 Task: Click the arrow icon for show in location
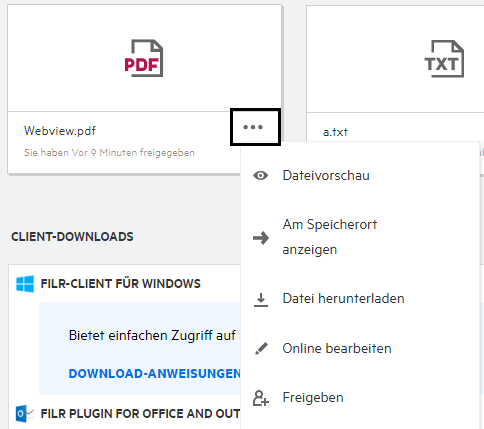[261, 238]
